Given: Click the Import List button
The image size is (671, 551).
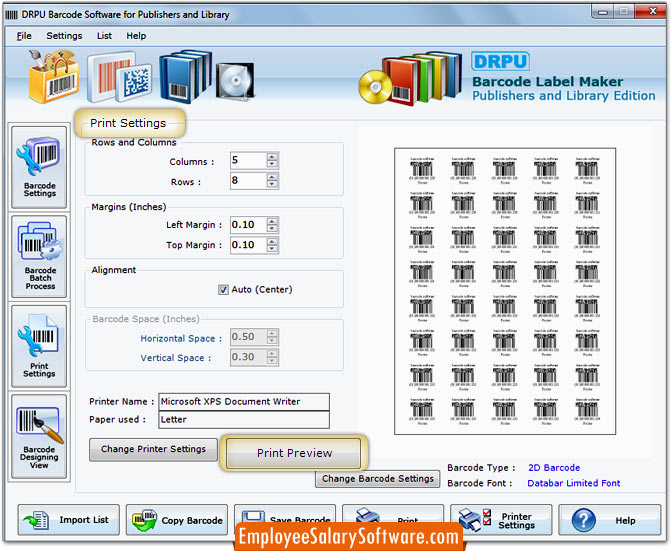Looking at the screenshot, I should [x=68, y=520].
